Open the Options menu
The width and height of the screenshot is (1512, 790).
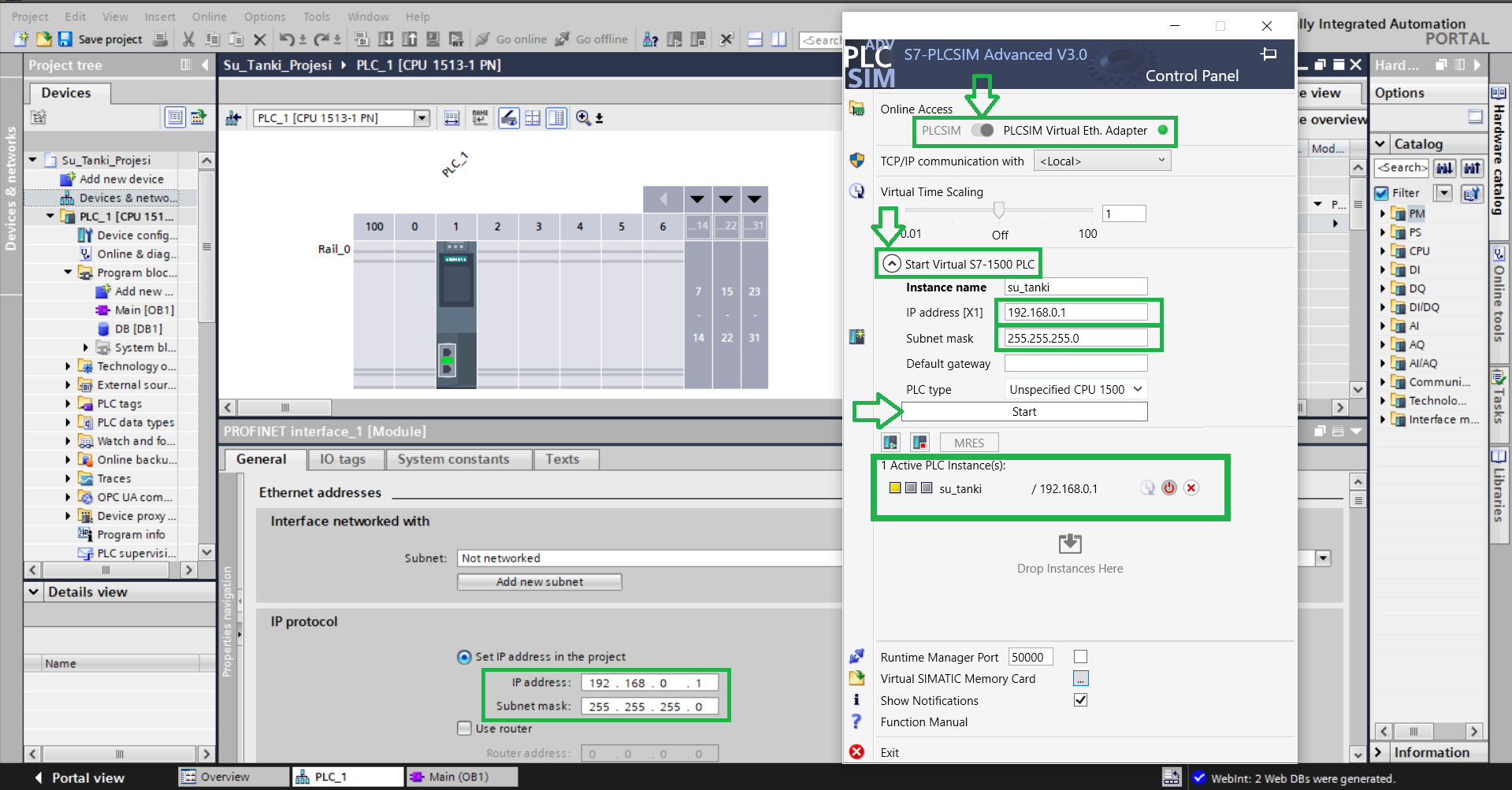264,17
